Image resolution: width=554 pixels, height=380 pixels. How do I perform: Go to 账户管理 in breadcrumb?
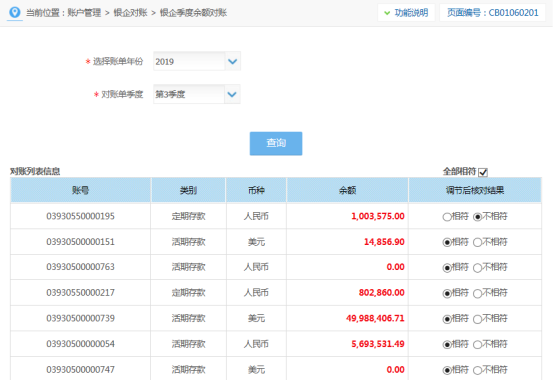[x=84, y=13]
